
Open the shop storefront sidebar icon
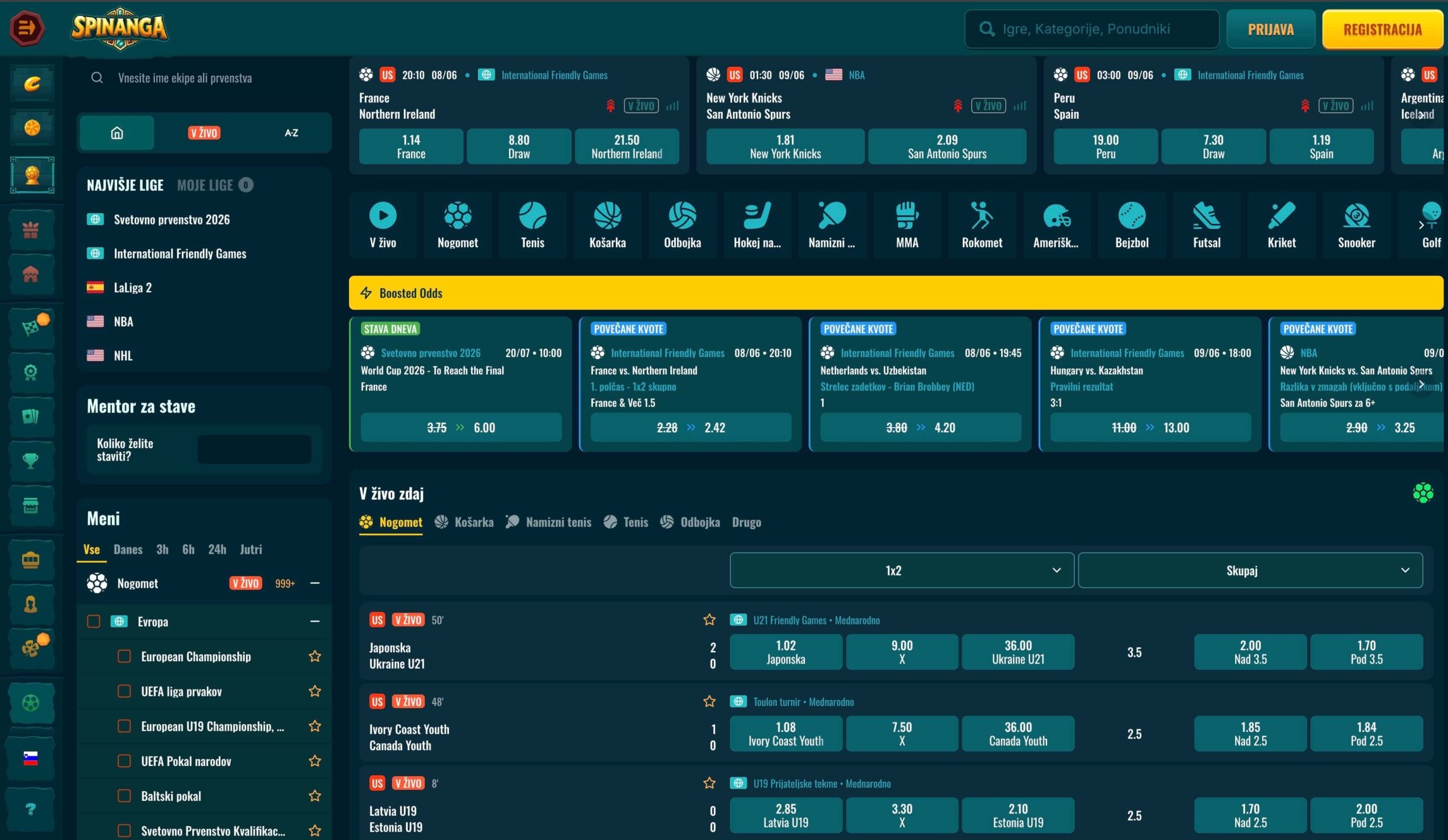coord(31,506)
